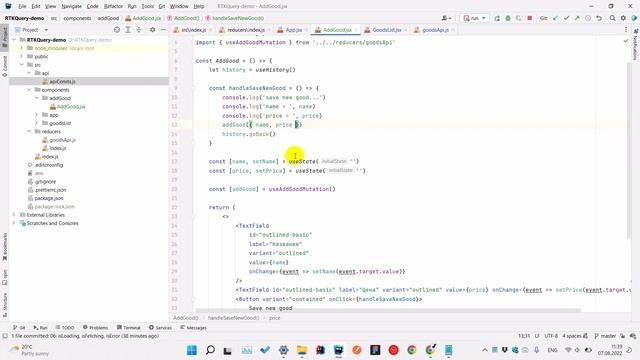Open the editor tabs more-options menu
Viewport: 640px width, 360px height.
click(x=626, y=30)
